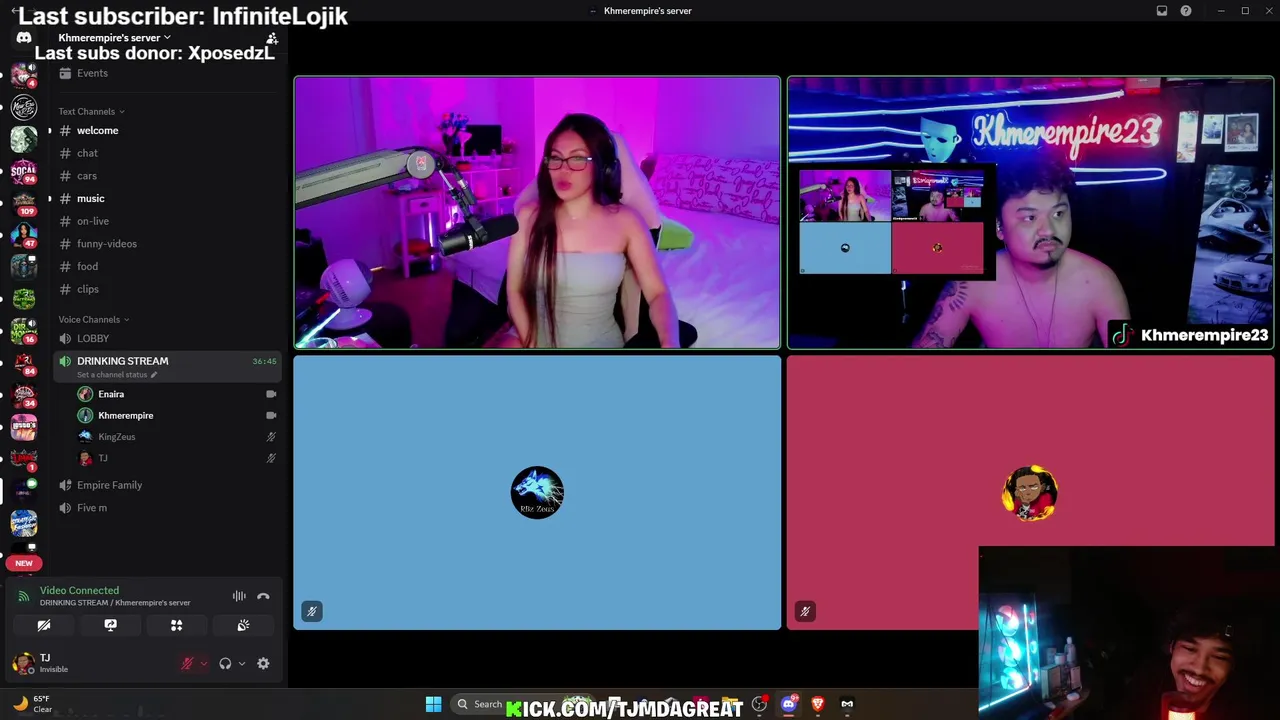Start an Activity from voice panel
Image resolution: width=1280 pixels, height=720 pixels.
click(x=176, y=625)
